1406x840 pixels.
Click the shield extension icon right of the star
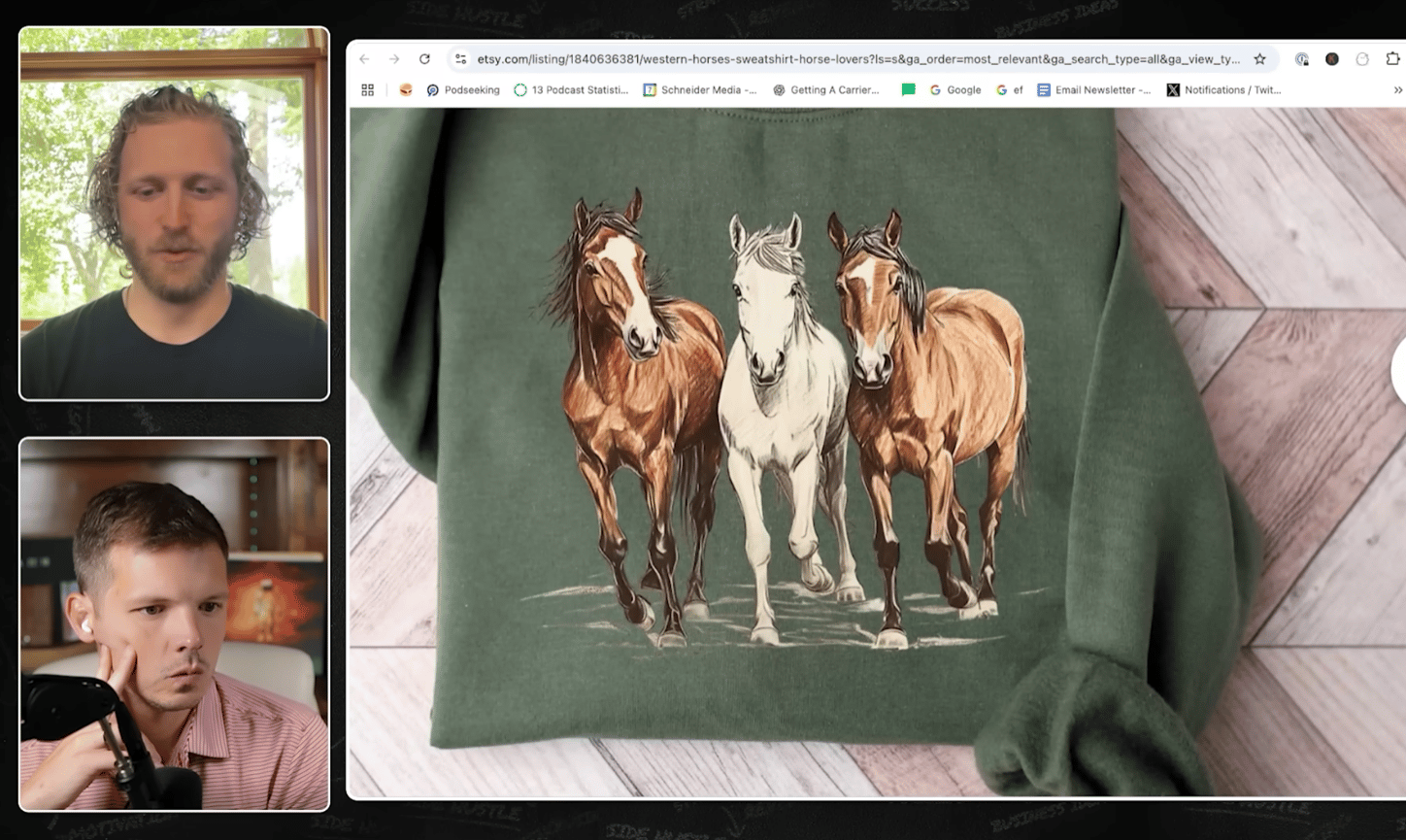point(1302,59)
